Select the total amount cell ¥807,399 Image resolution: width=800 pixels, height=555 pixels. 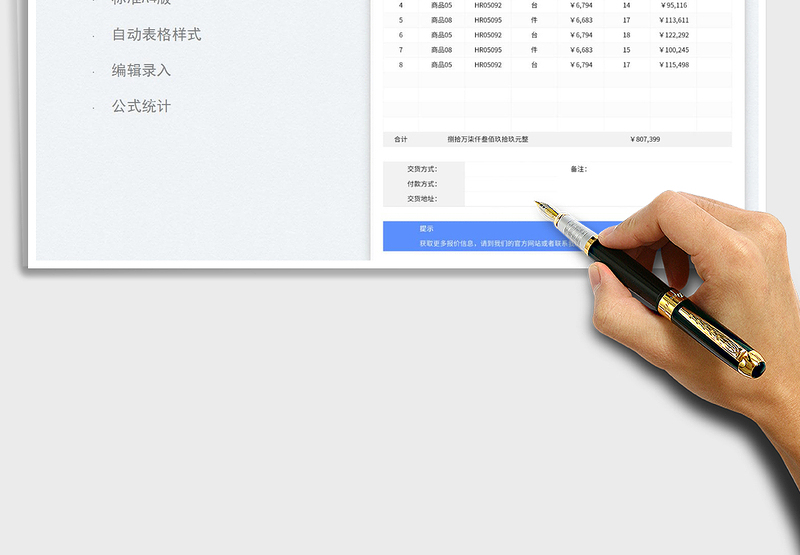point(645,140)
